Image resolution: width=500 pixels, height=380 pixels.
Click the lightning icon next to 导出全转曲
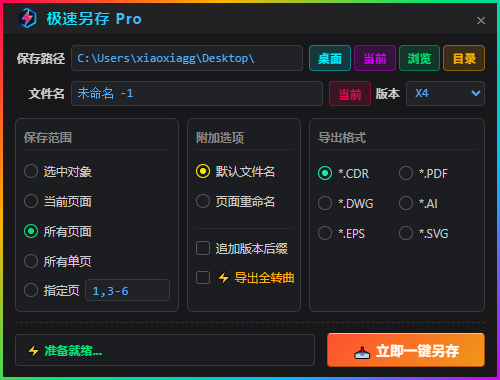click(x=223, y=278)
